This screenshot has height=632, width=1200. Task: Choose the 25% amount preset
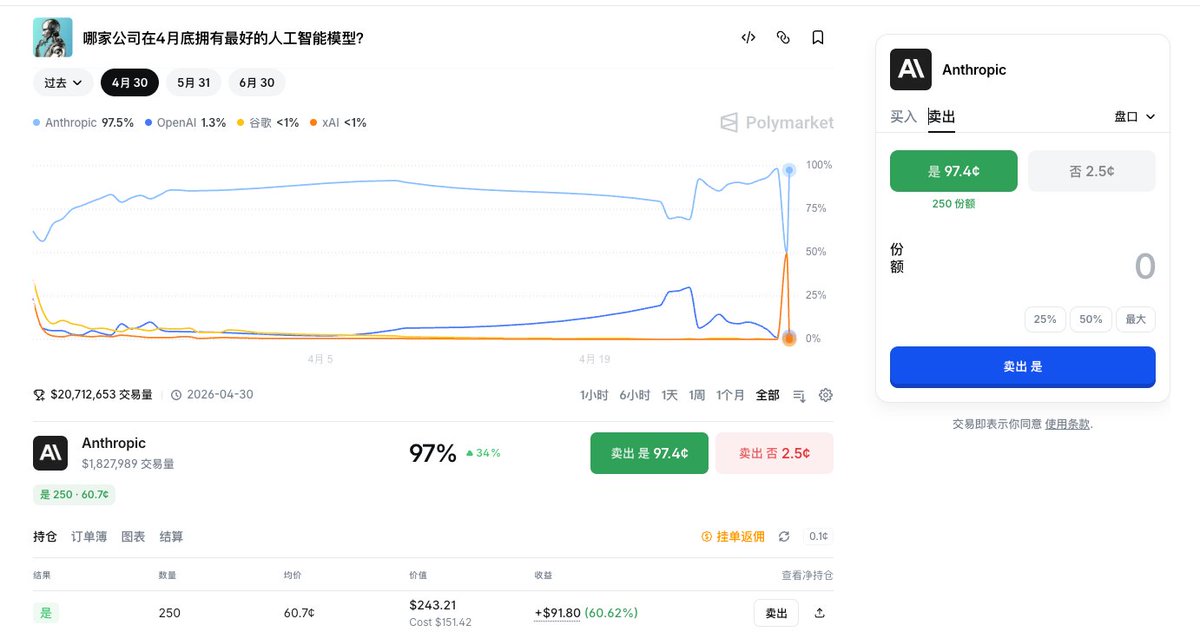pos(1045,319)
